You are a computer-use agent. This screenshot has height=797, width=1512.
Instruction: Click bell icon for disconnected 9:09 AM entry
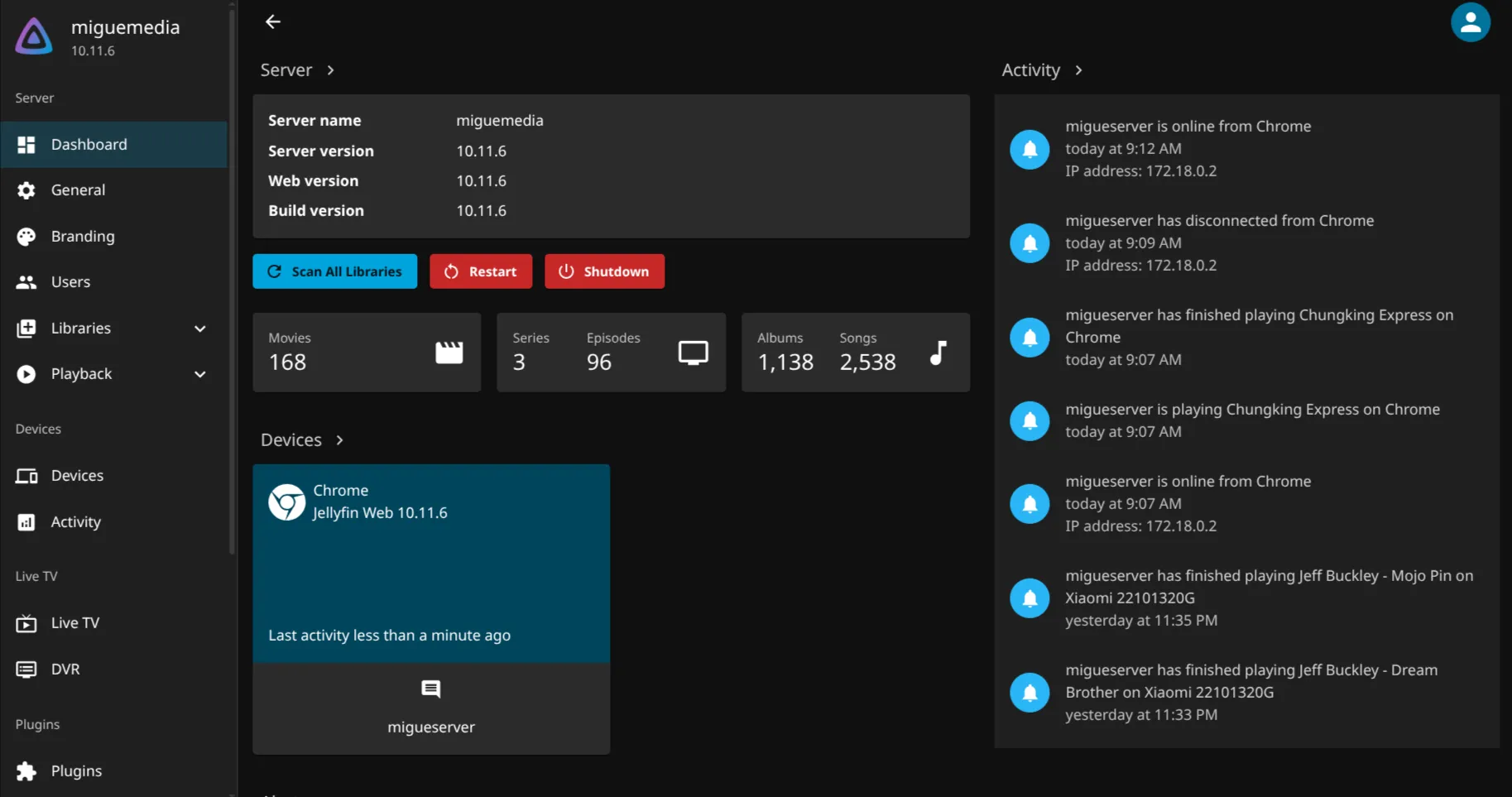pyautogui.click(x=1030, y=243)
